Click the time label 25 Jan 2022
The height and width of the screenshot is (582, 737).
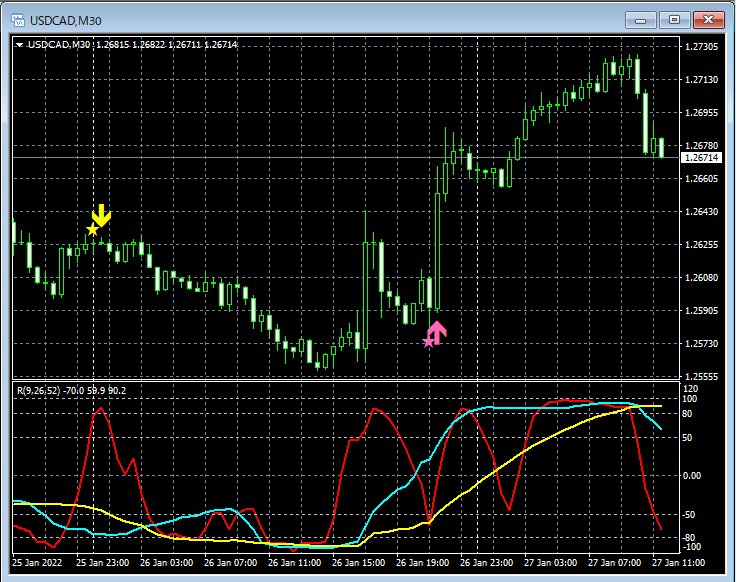(x=37, y=563)
